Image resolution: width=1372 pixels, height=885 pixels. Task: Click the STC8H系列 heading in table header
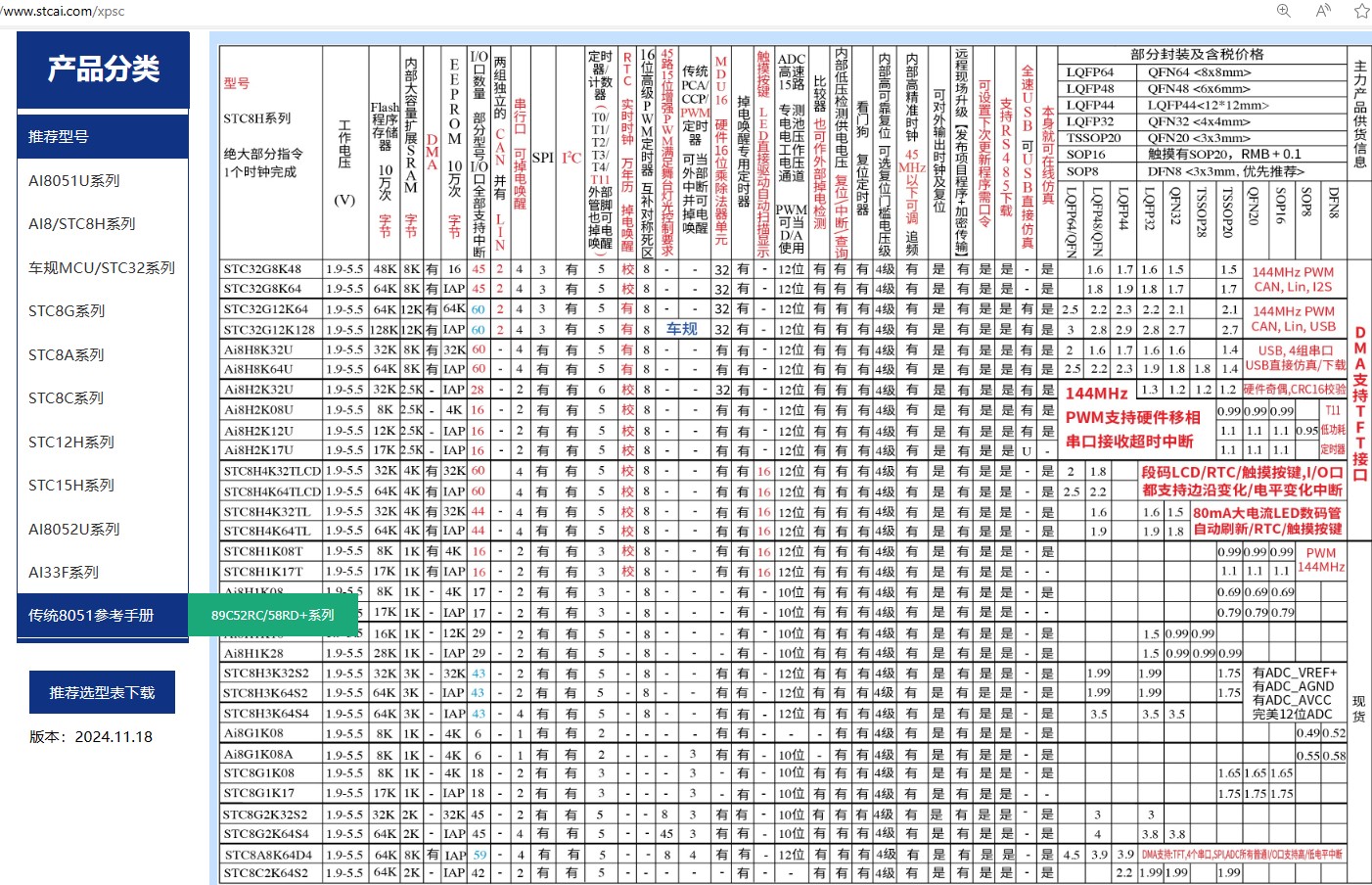257,118
